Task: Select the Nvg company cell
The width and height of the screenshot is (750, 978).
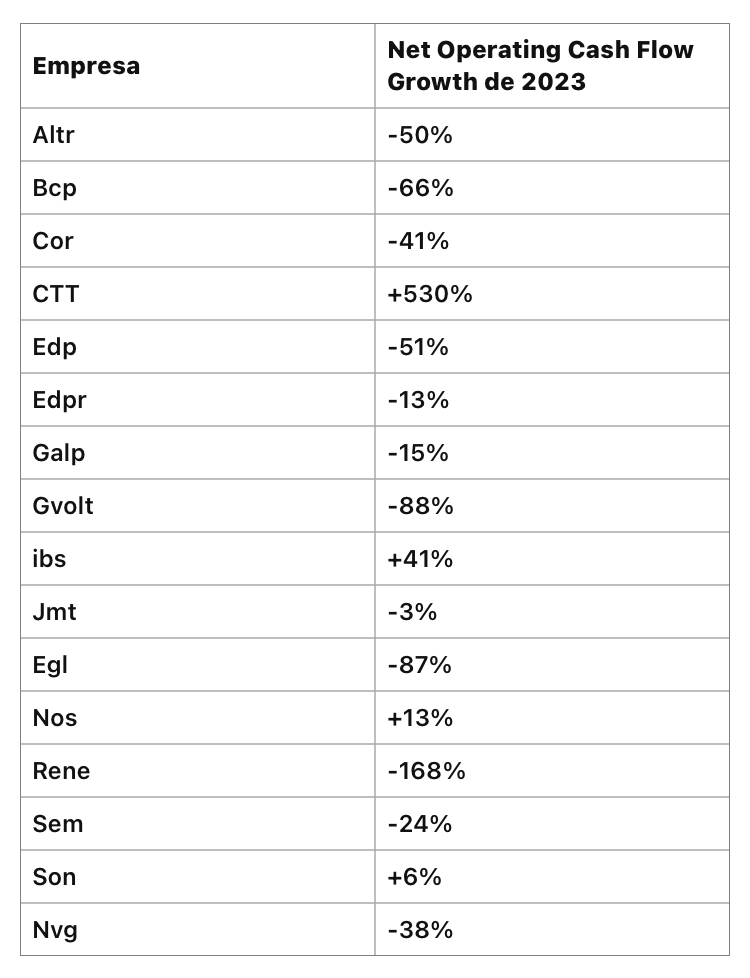Action: tap(54, 930)
